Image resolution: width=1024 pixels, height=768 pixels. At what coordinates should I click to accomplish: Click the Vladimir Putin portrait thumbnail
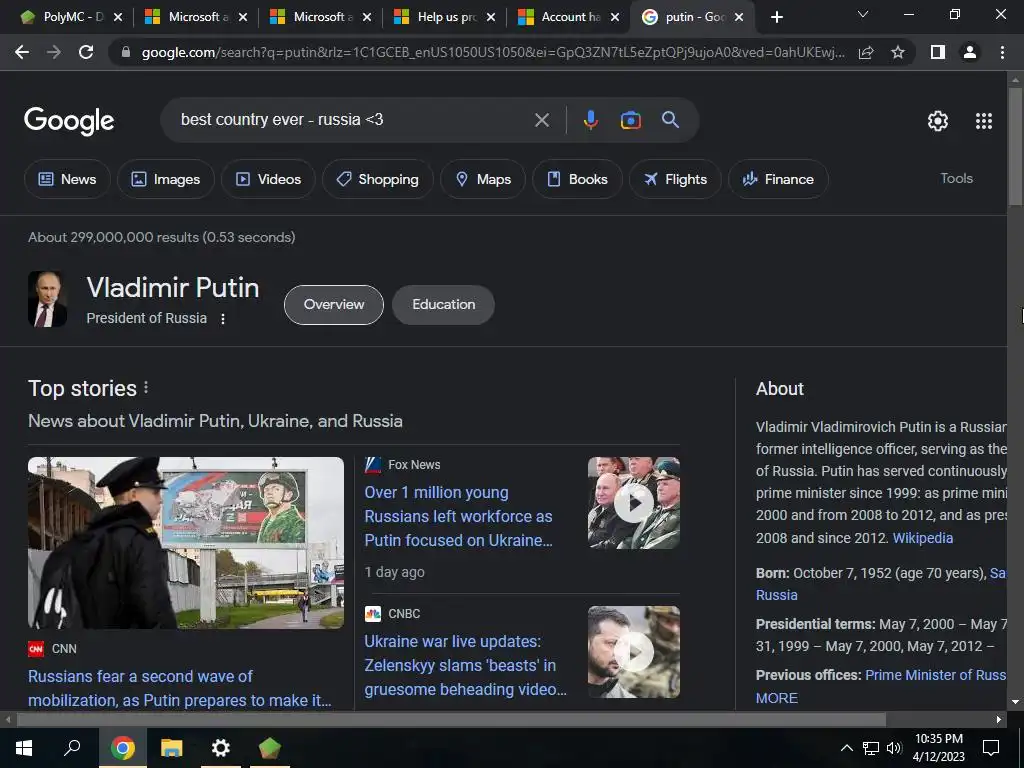(x=47, y=299)
